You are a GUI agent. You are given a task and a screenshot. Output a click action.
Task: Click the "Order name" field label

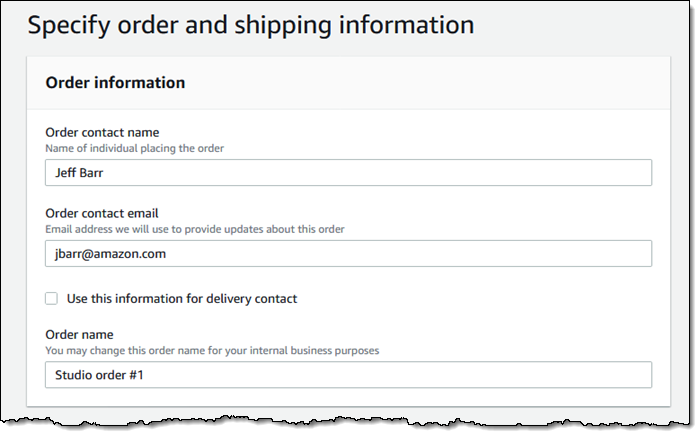click(80, 334)
